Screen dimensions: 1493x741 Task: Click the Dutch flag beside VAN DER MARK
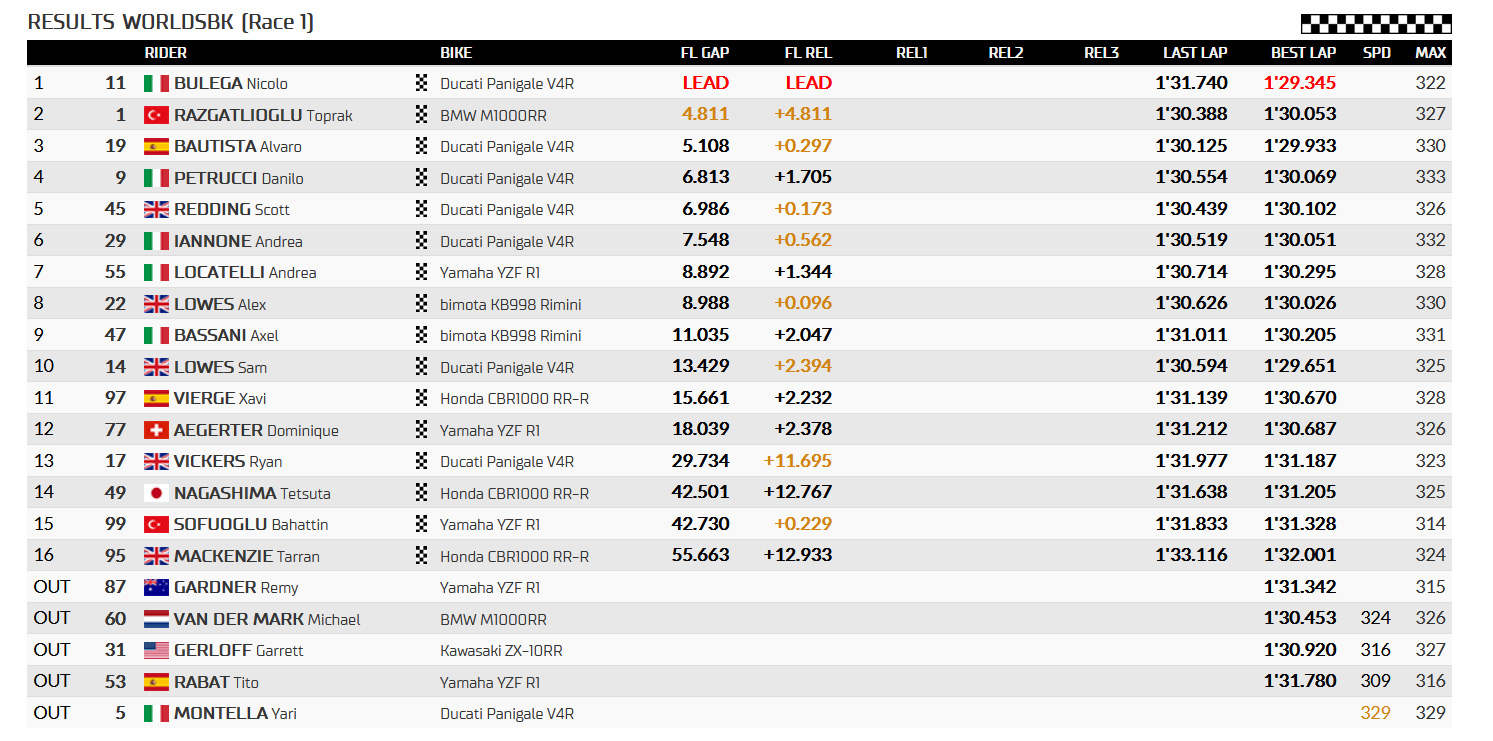tap(156, 619)
